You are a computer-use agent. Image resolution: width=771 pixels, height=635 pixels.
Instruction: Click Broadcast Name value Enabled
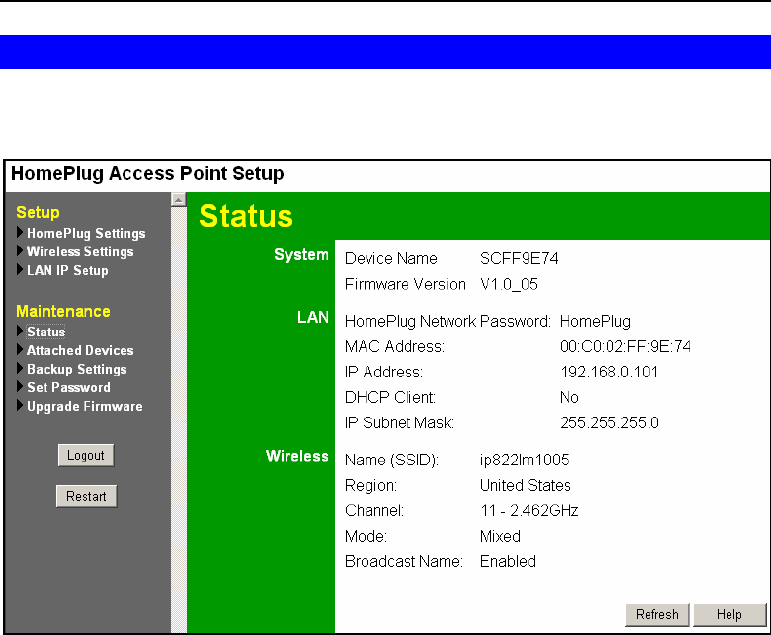[x=508, y=562]
